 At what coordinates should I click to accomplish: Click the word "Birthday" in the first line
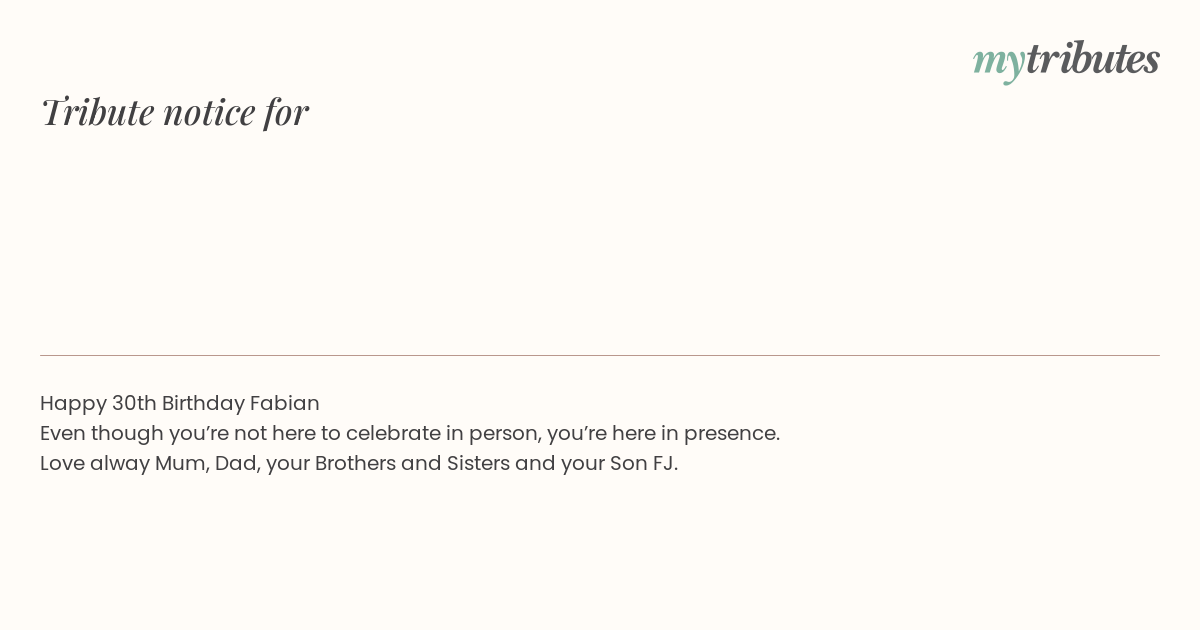click(203, 404)
